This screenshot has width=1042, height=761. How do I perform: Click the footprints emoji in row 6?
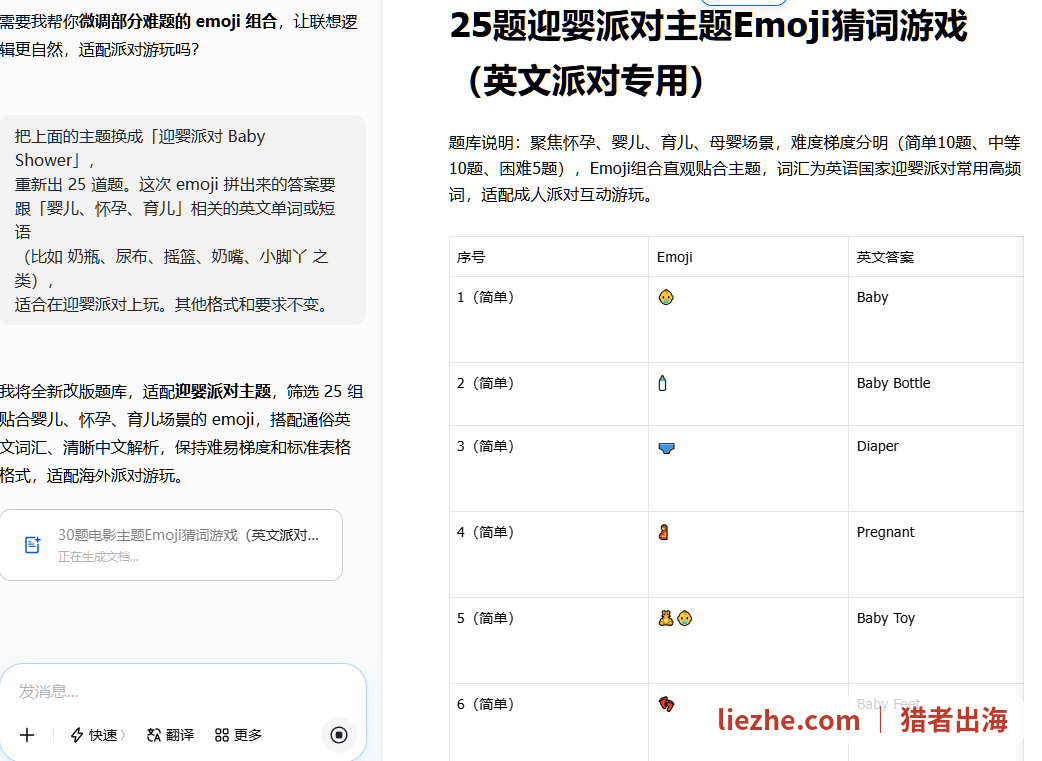[667, 704]
